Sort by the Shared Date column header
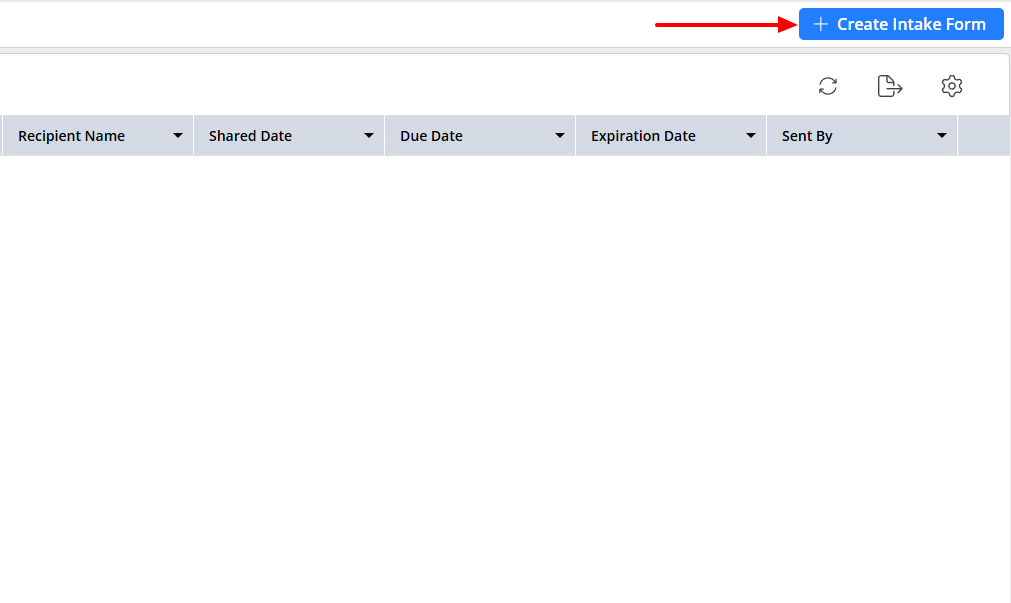Viewport: 1011px width, 603px height. click(250, 135)
